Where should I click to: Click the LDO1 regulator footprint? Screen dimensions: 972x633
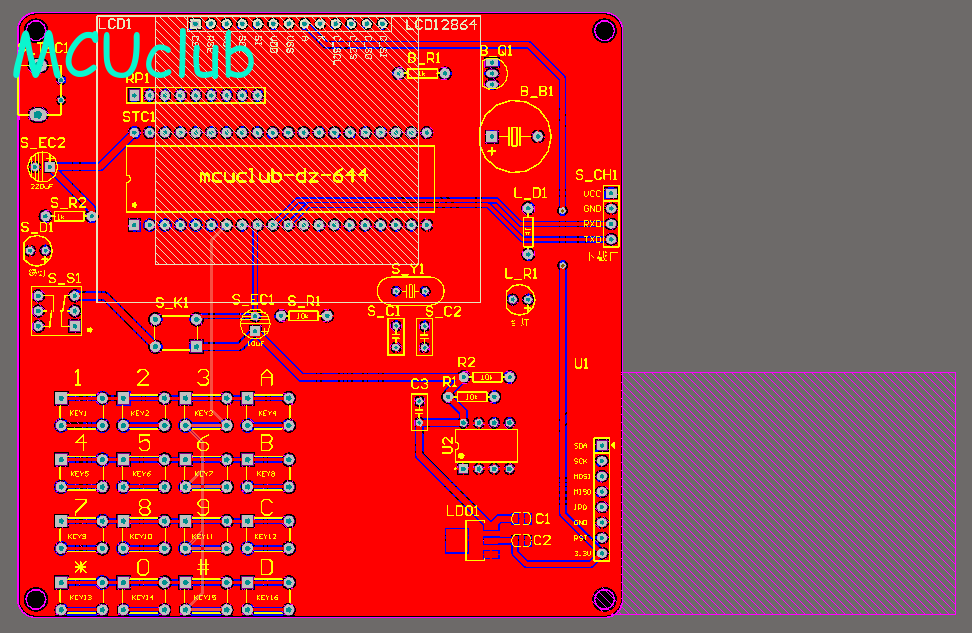click(474, 541)
